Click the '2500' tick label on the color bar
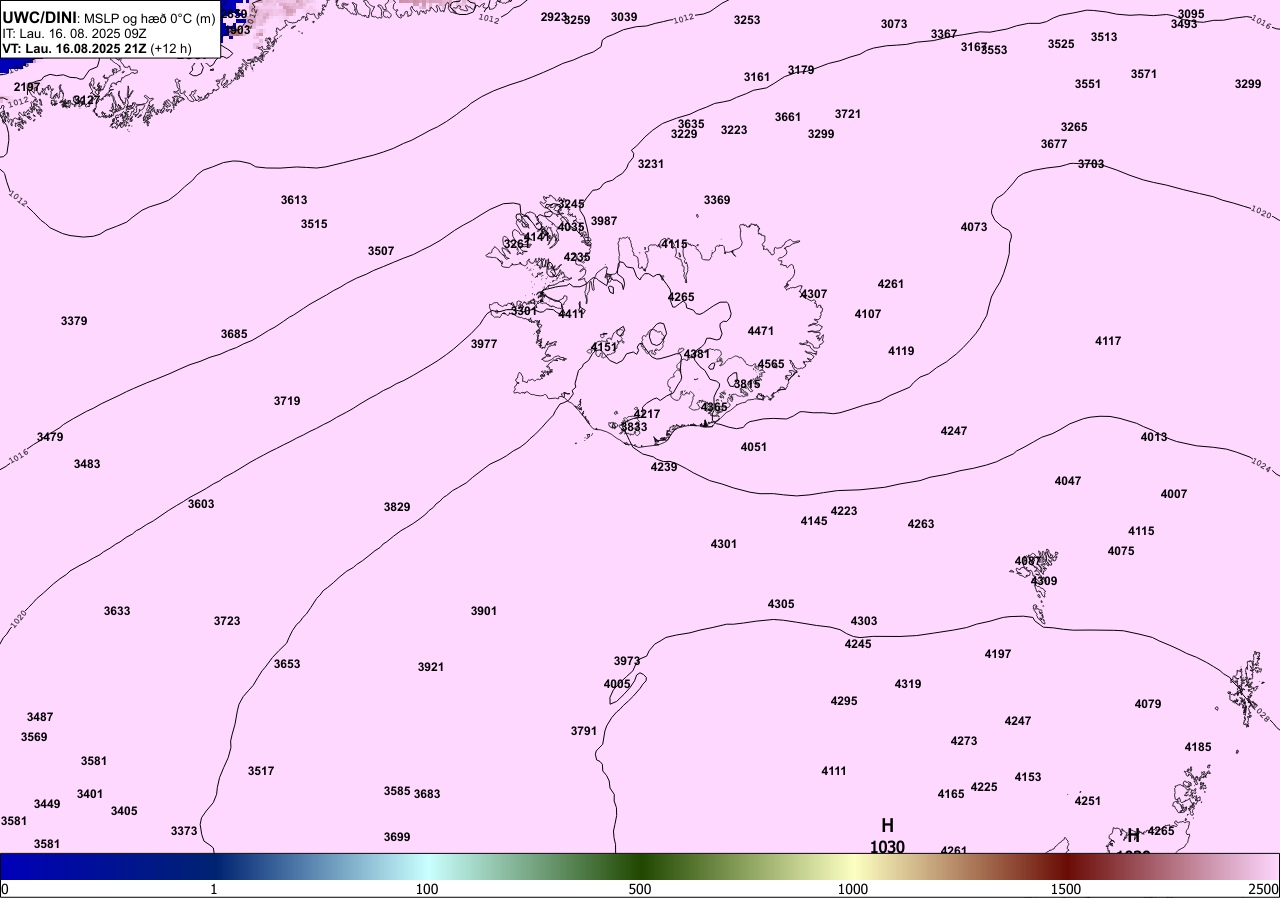Image resolution: width=1280 pixels, height=898 pixels. 1264,889
